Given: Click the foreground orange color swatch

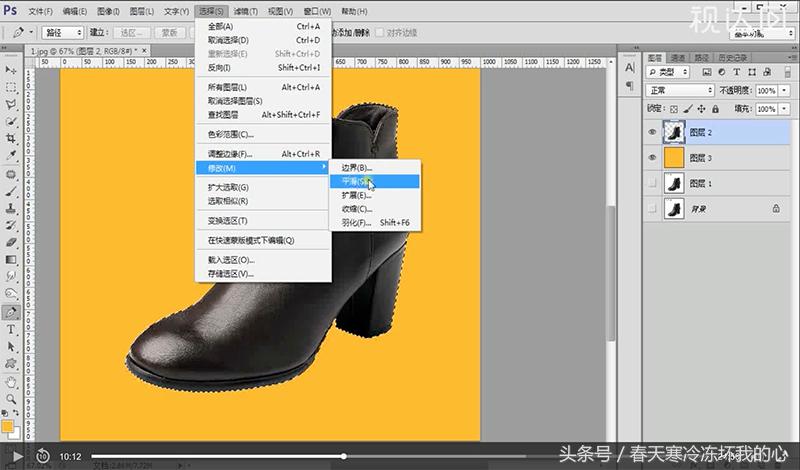Looking at the screenshot, I should pos(7,426).
